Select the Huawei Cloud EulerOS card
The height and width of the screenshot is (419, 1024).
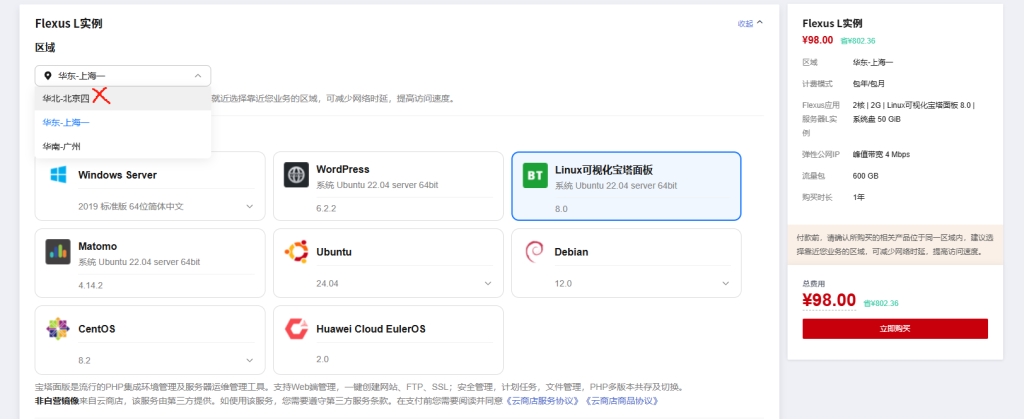pyautogui.click(x=388, y=340)
